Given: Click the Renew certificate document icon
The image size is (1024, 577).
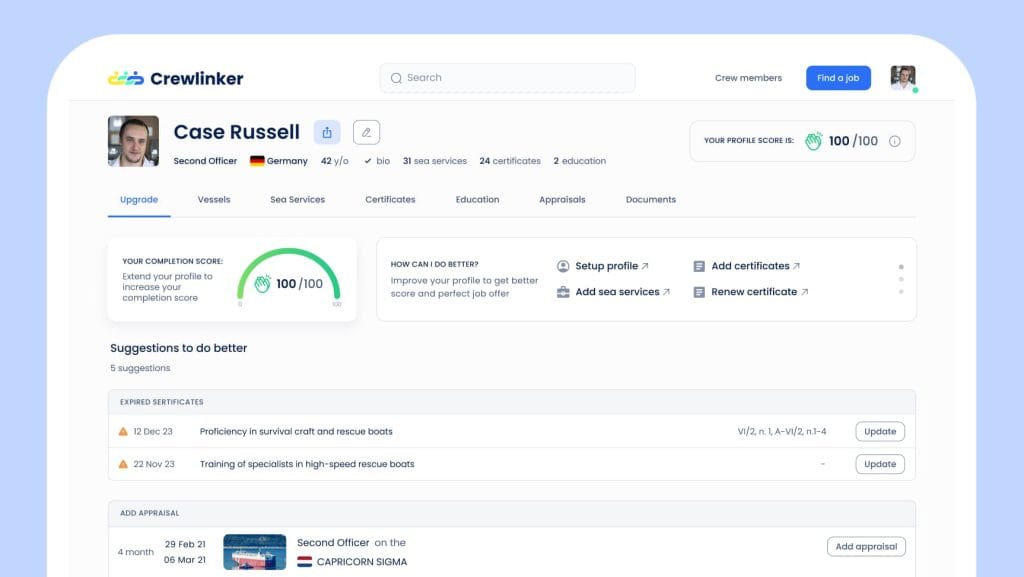Looking at the screenshot, I should point(699,292).
